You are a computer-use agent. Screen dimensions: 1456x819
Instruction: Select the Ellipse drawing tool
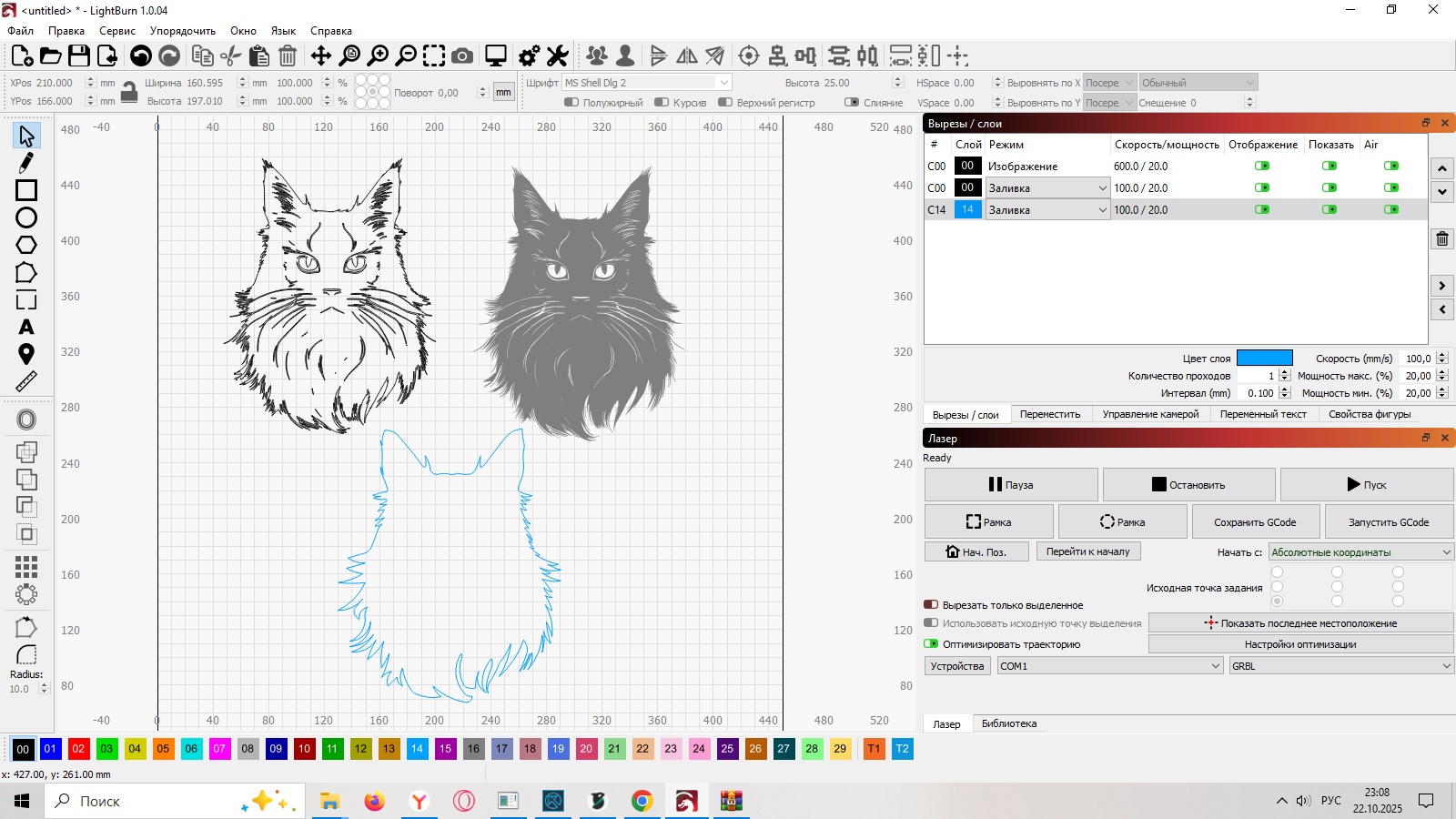point(25,217)
